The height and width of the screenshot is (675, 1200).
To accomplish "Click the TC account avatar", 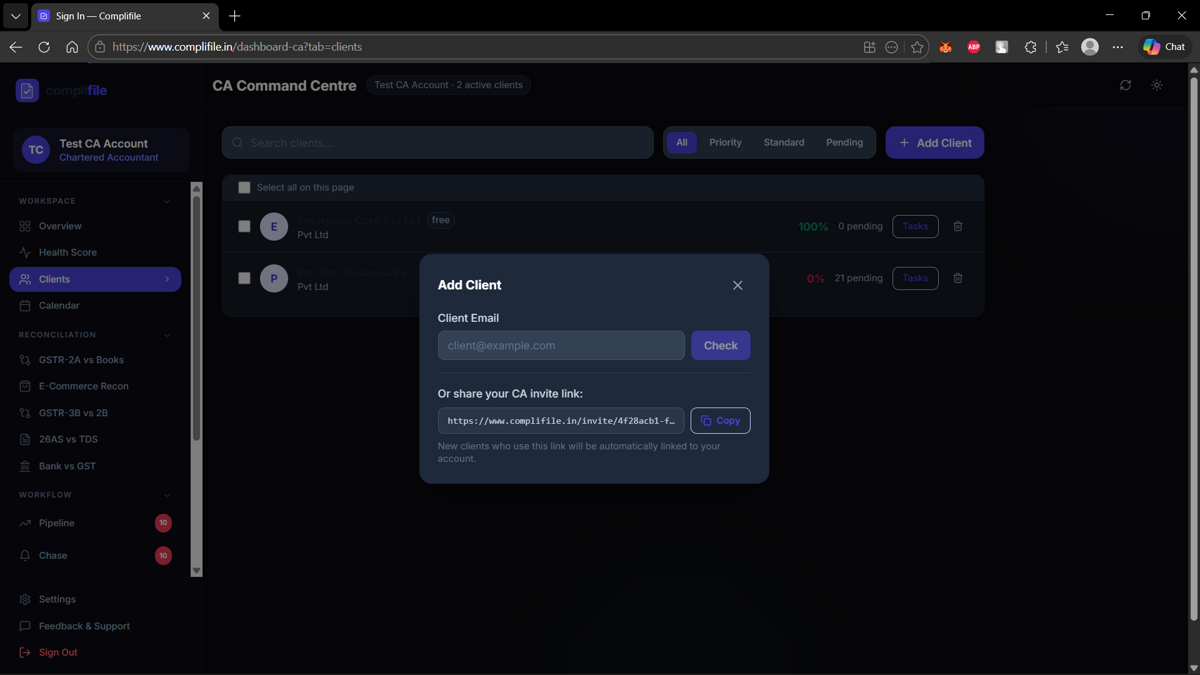I will click(36, 150).
